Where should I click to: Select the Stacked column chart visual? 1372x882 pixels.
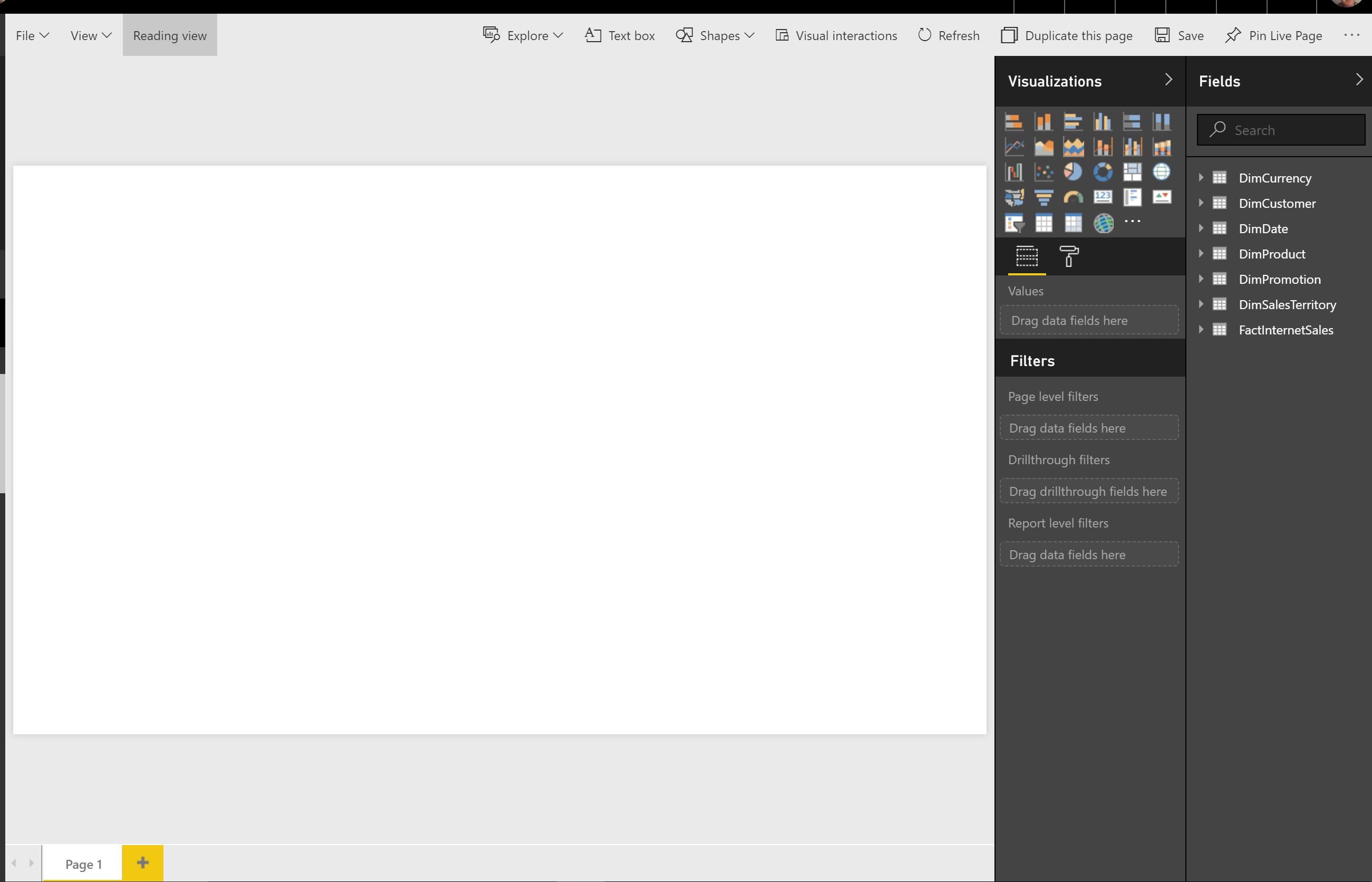pos(1044,122)
